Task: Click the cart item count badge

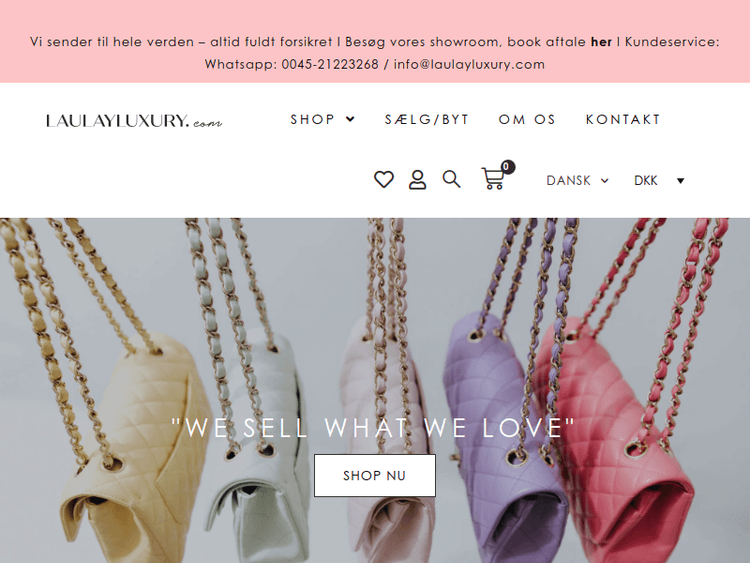Action: 507,167
